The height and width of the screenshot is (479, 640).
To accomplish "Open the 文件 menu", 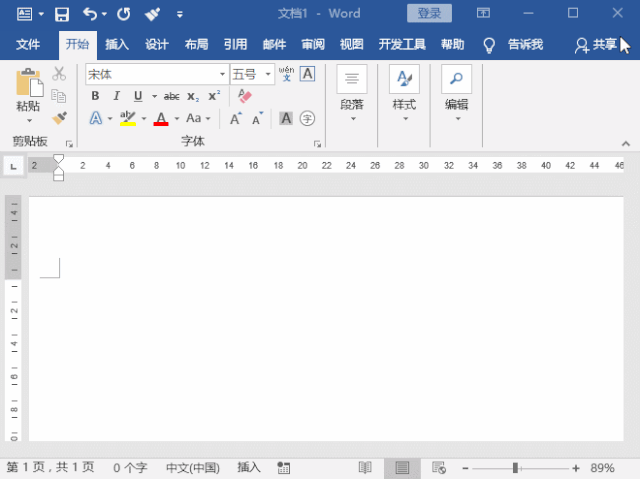I will pyautogui.click(x=28, y=45).
